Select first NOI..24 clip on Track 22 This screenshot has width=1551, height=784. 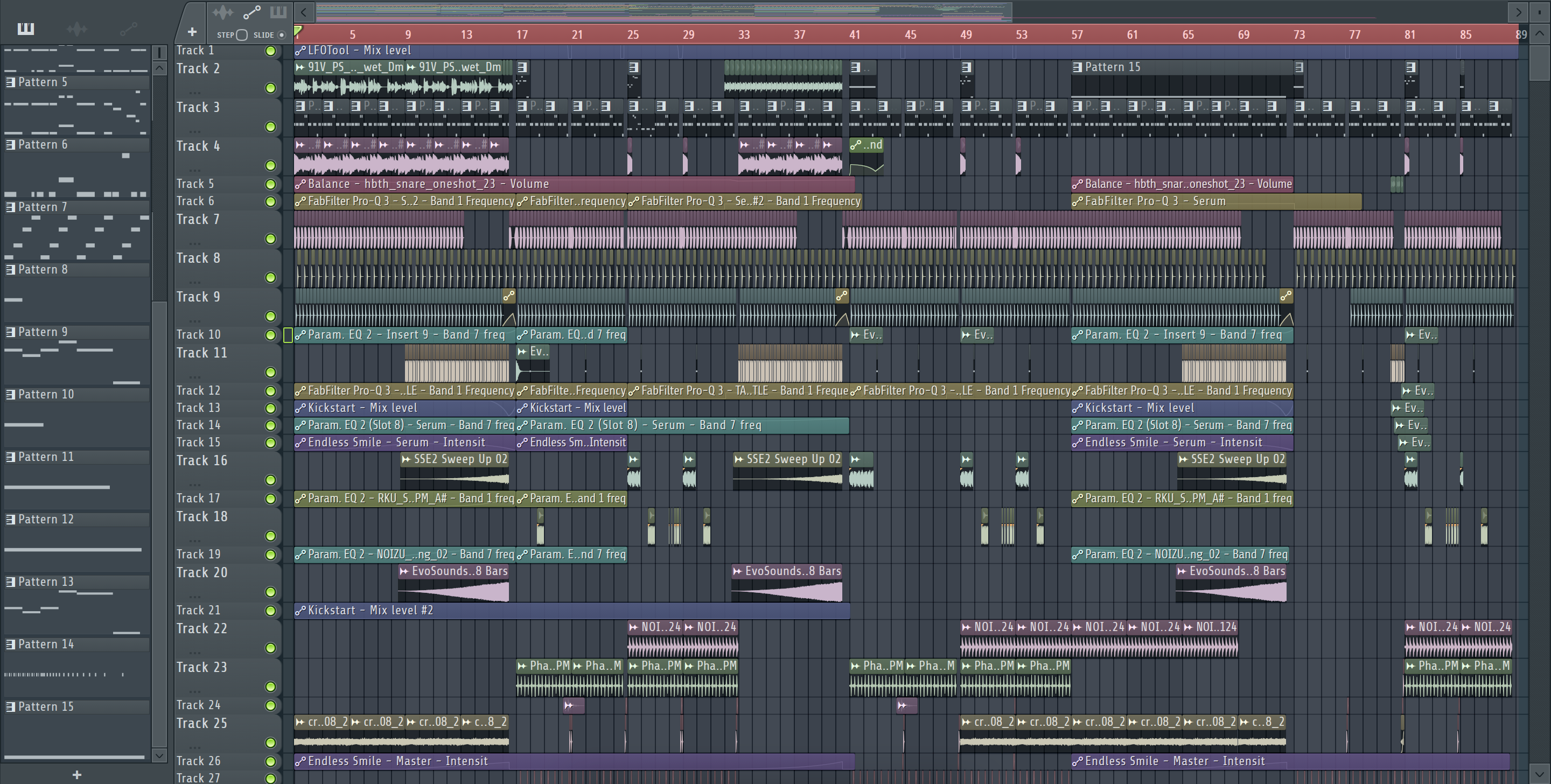654,639
